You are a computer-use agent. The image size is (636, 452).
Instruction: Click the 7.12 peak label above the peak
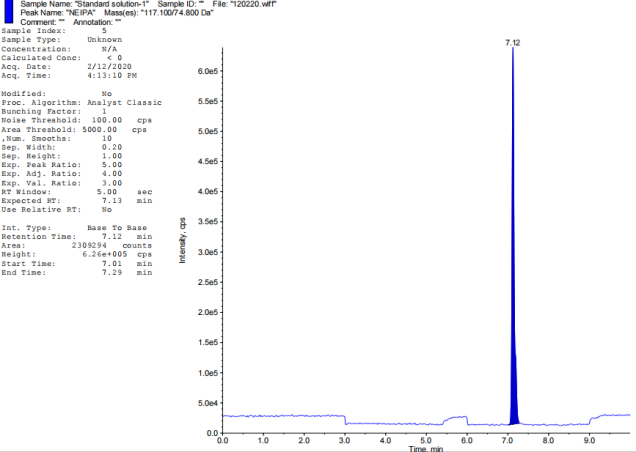pyautogui.click(x=513, y=43)
